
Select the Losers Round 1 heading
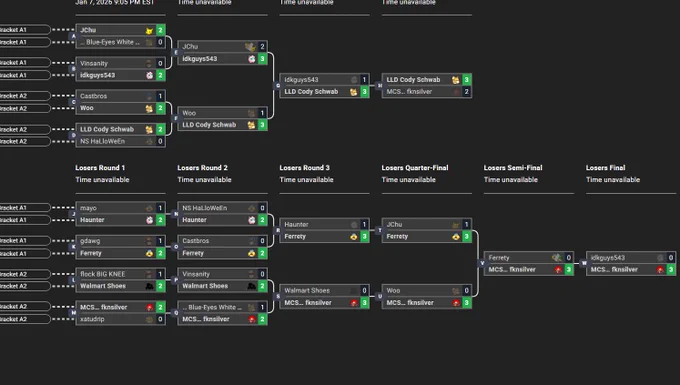100,168
